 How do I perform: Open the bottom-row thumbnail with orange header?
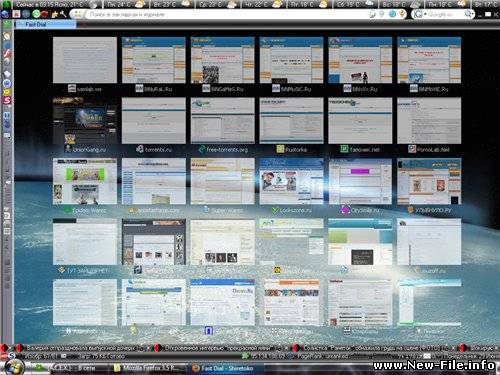(x=291, y=302)
